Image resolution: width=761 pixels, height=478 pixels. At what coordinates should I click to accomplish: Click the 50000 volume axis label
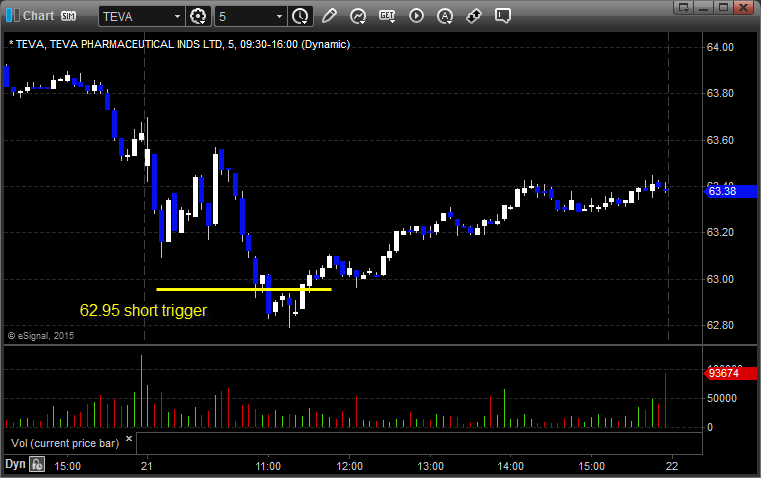[722, 398]
